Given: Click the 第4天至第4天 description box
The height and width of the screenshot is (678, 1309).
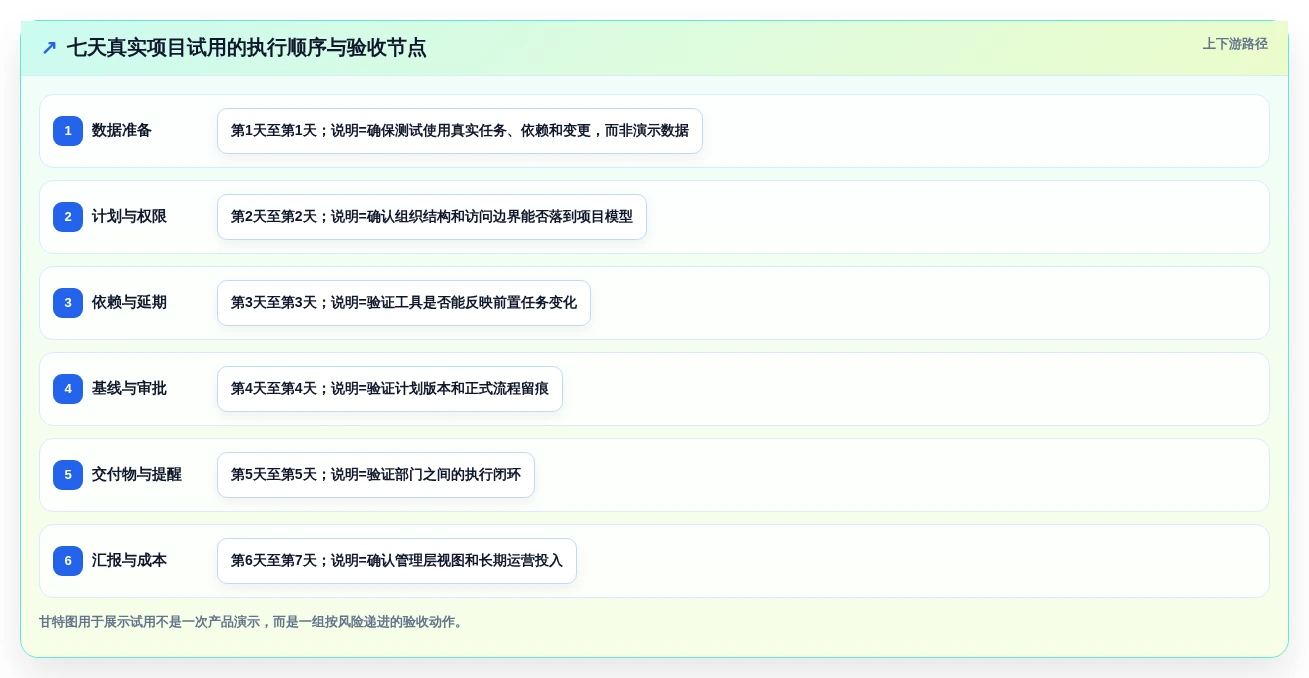Looking at the screenshot, I should (x=390, y=389).
